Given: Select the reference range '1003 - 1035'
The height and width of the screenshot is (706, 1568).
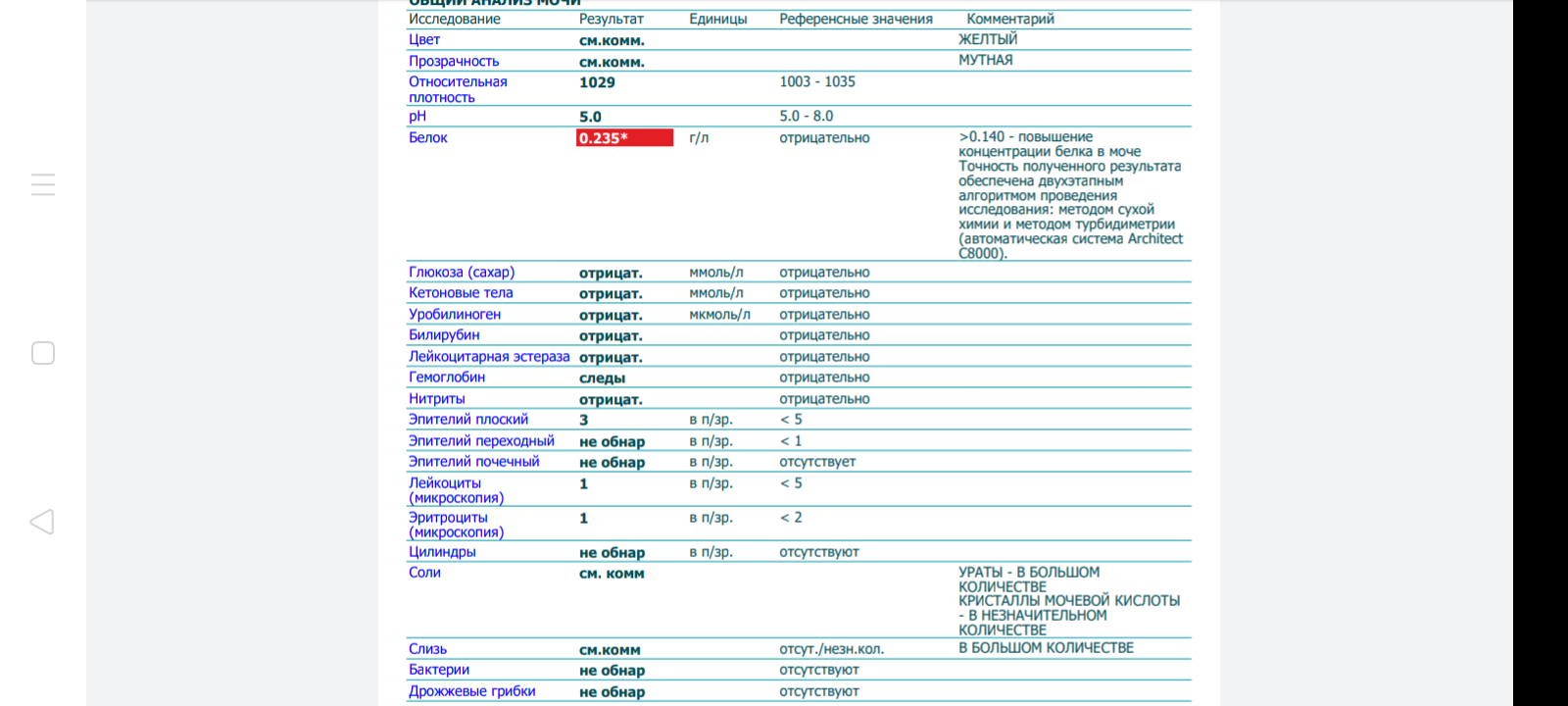Looking at the screenshot, I should point(817,81).
